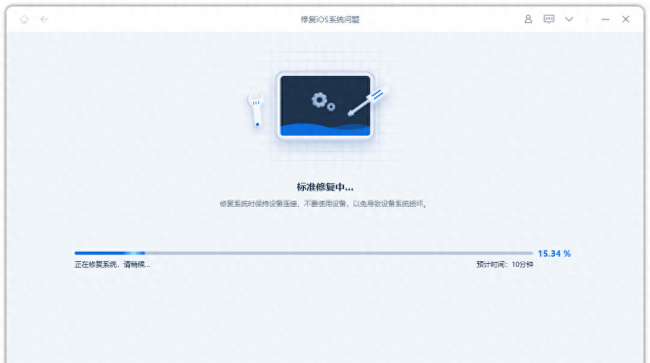The image size is (650, 363).
Task: Click the 预计时间: 10分钟 estimate text
Action: 504,264
